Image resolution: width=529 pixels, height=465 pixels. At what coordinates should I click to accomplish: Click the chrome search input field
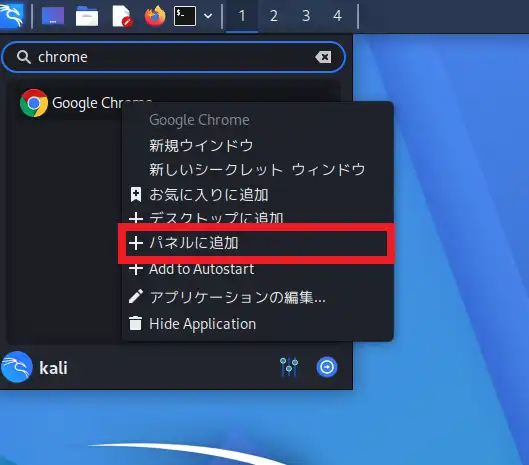[173, 57]
